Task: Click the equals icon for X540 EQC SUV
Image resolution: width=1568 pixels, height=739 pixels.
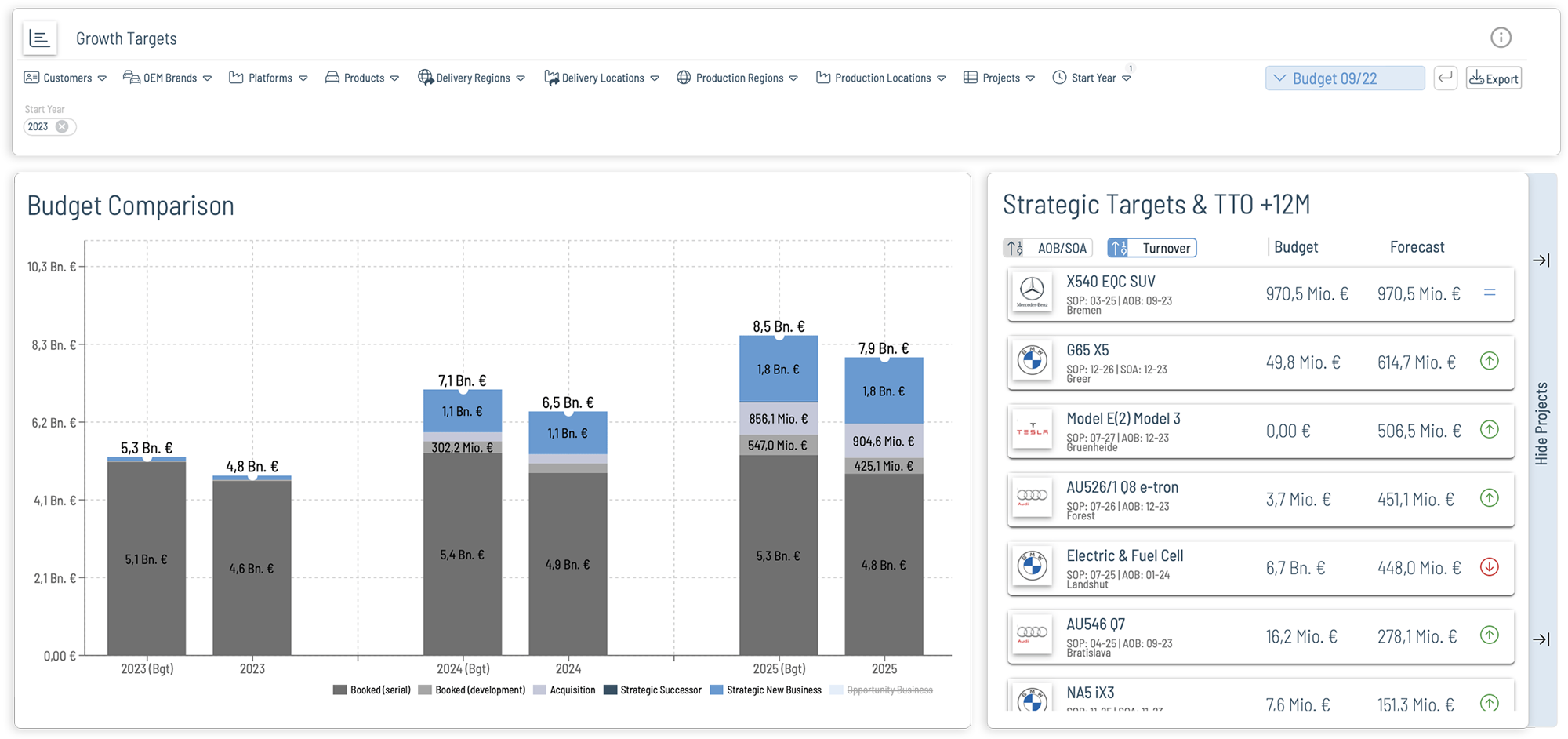Action: click(1490, 293)
